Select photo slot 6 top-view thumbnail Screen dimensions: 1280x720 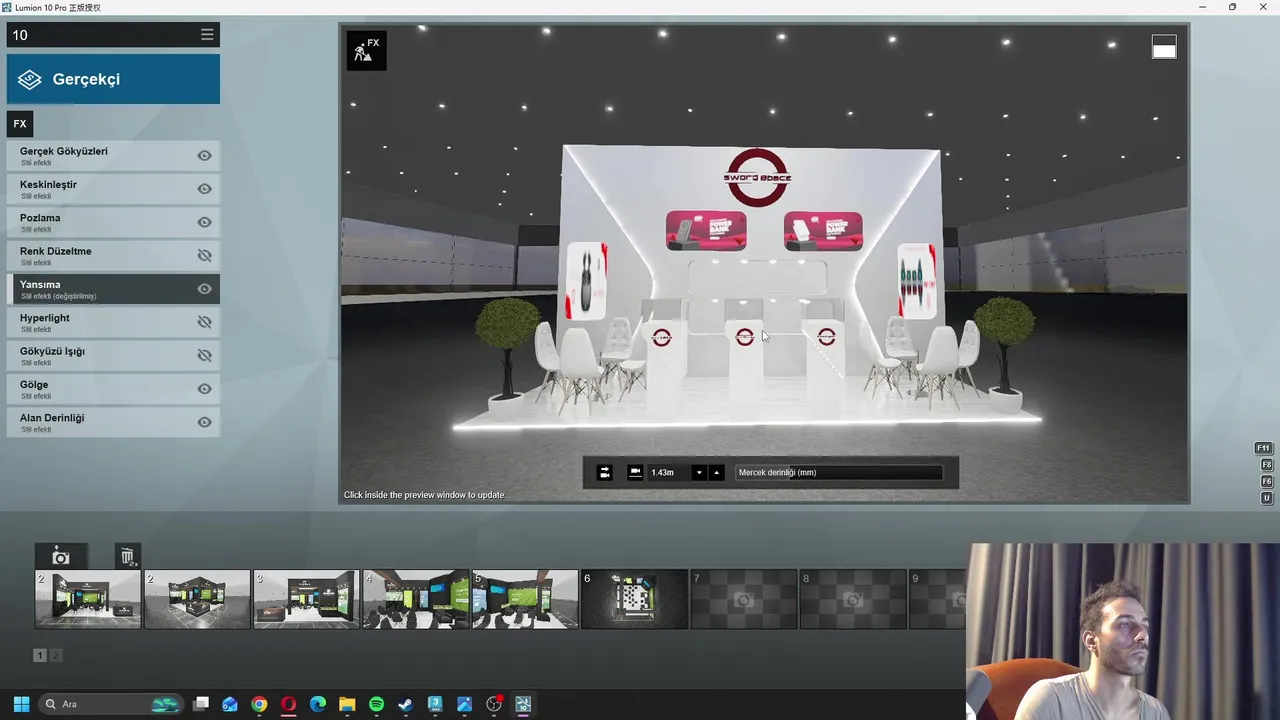tap(634, 599)
